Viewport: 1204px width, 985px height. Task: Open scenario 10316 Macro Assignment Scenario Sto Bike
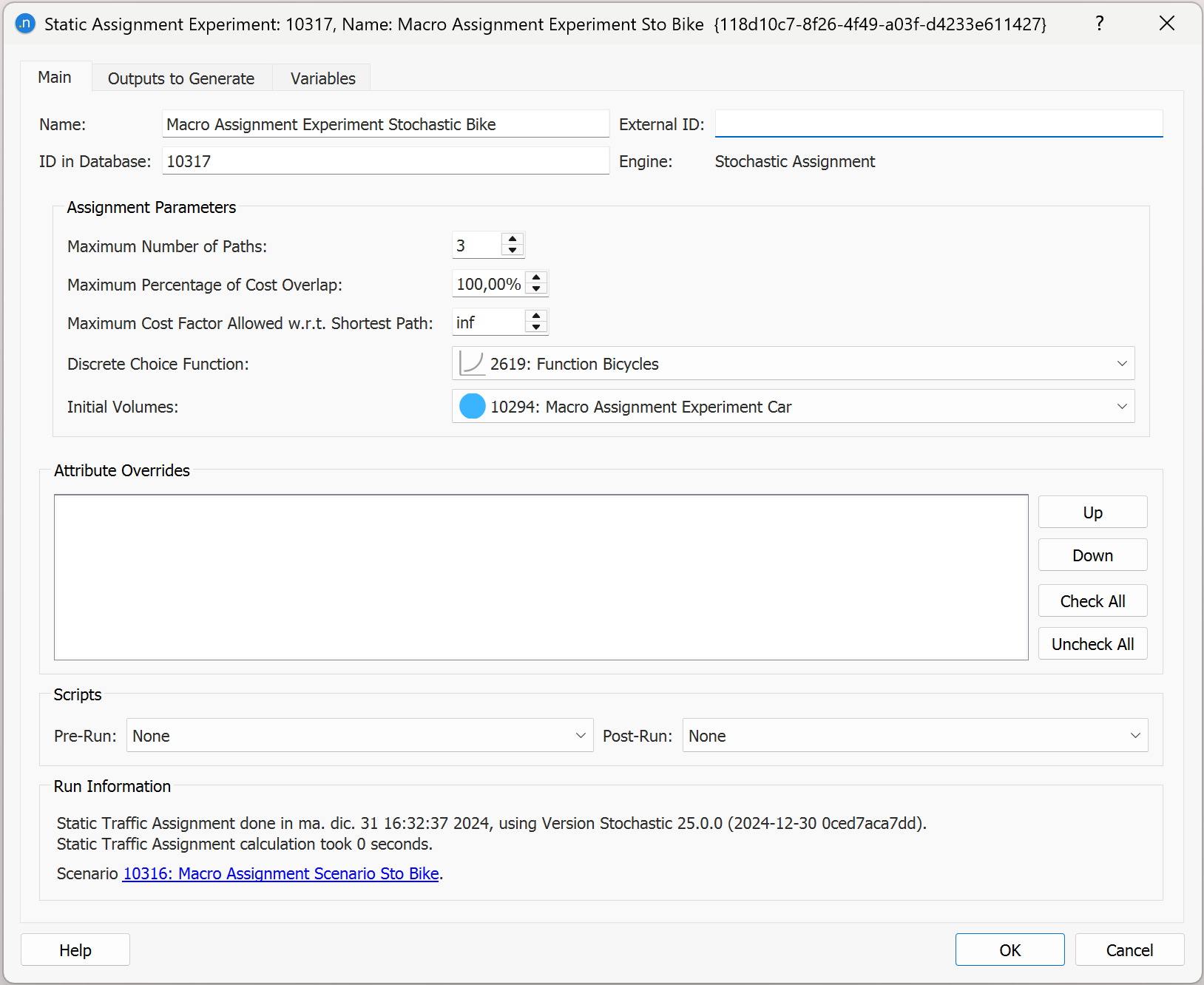281,873
